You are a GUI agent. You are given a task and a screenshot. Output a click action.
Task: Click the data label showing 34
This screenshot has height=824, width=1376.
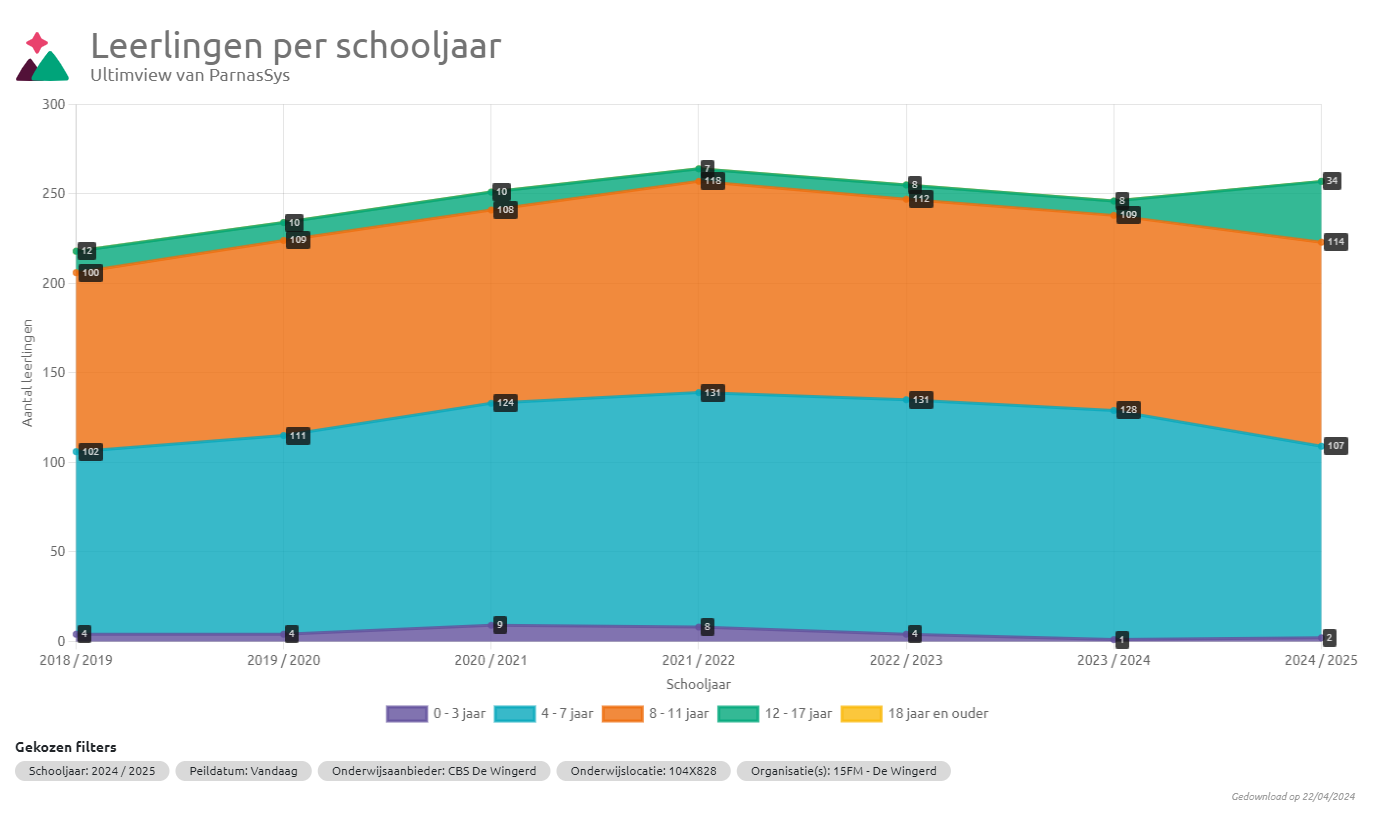click(1332, 181)
